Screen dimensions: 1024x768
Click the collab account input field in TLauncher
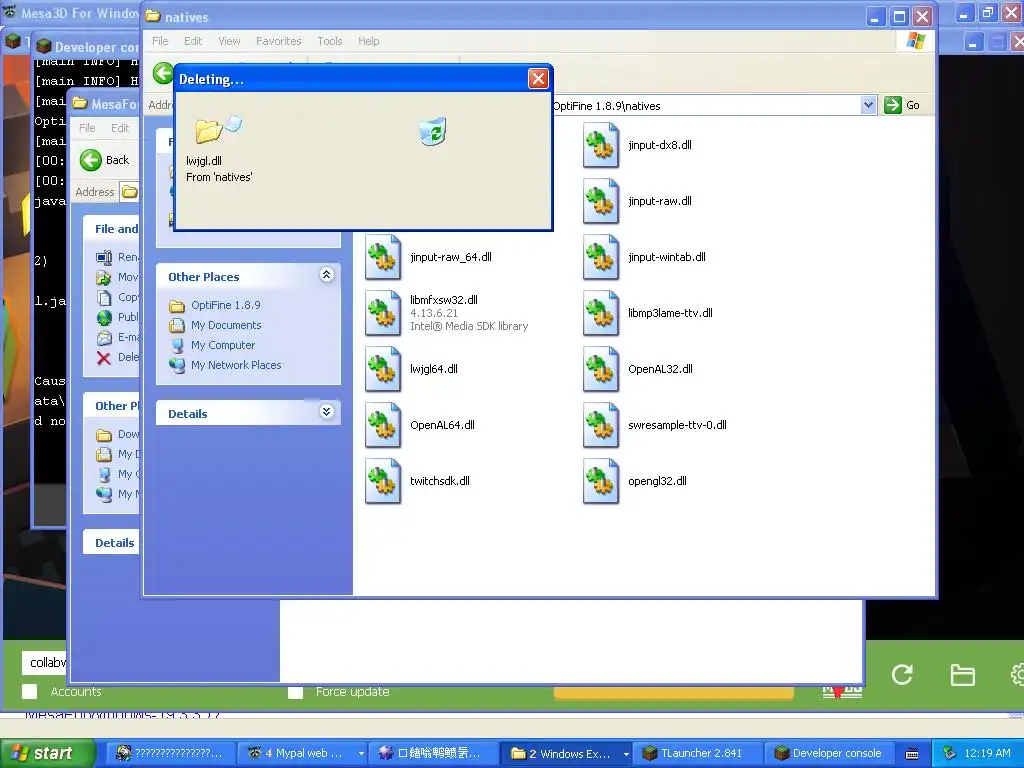click(44, 662)
